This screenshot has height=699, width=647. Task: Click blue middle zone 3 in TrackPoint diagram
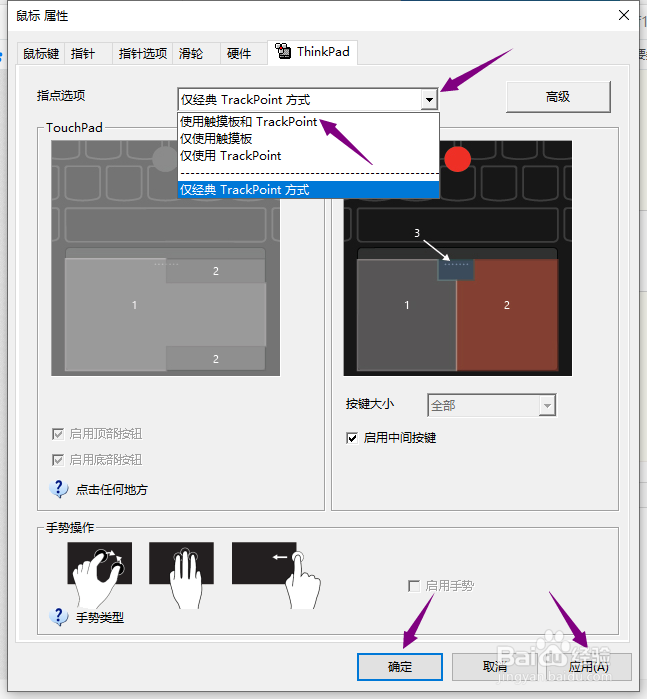(456, 269)
